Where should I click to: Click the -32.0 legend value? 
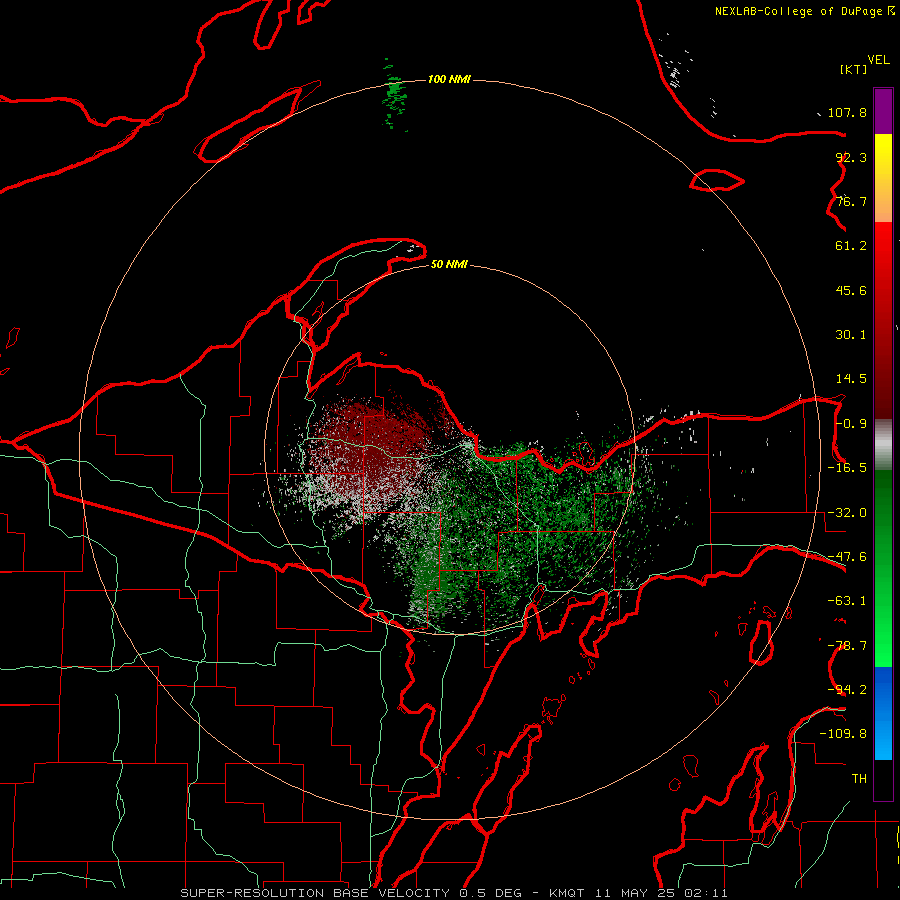coord(847,513)
